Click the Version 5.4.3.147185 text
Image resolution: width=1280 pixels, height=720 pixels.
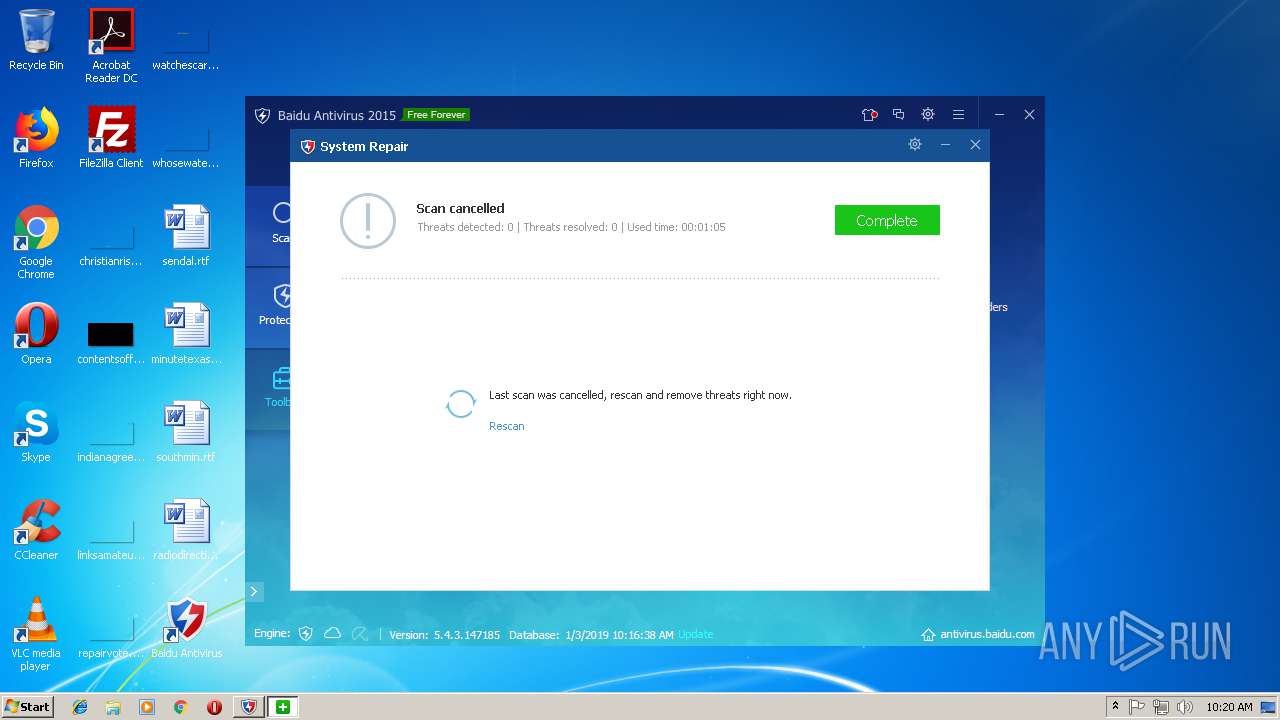coord(444,635)
